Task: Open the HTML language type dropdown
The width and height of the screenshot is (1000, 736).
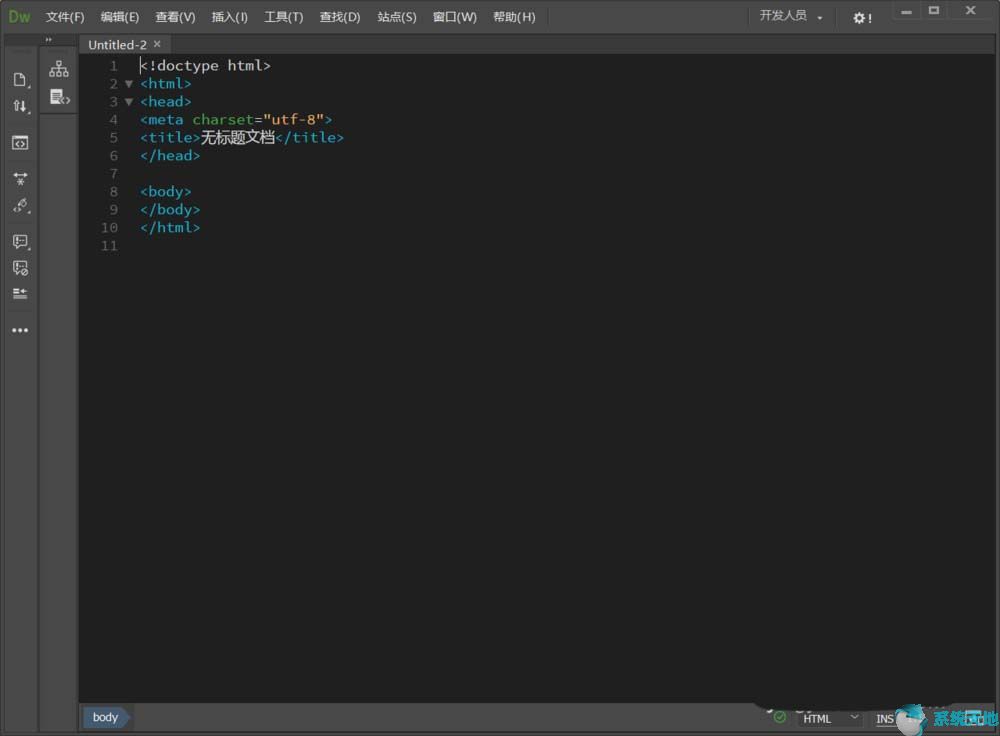Action: coord(830,718)
